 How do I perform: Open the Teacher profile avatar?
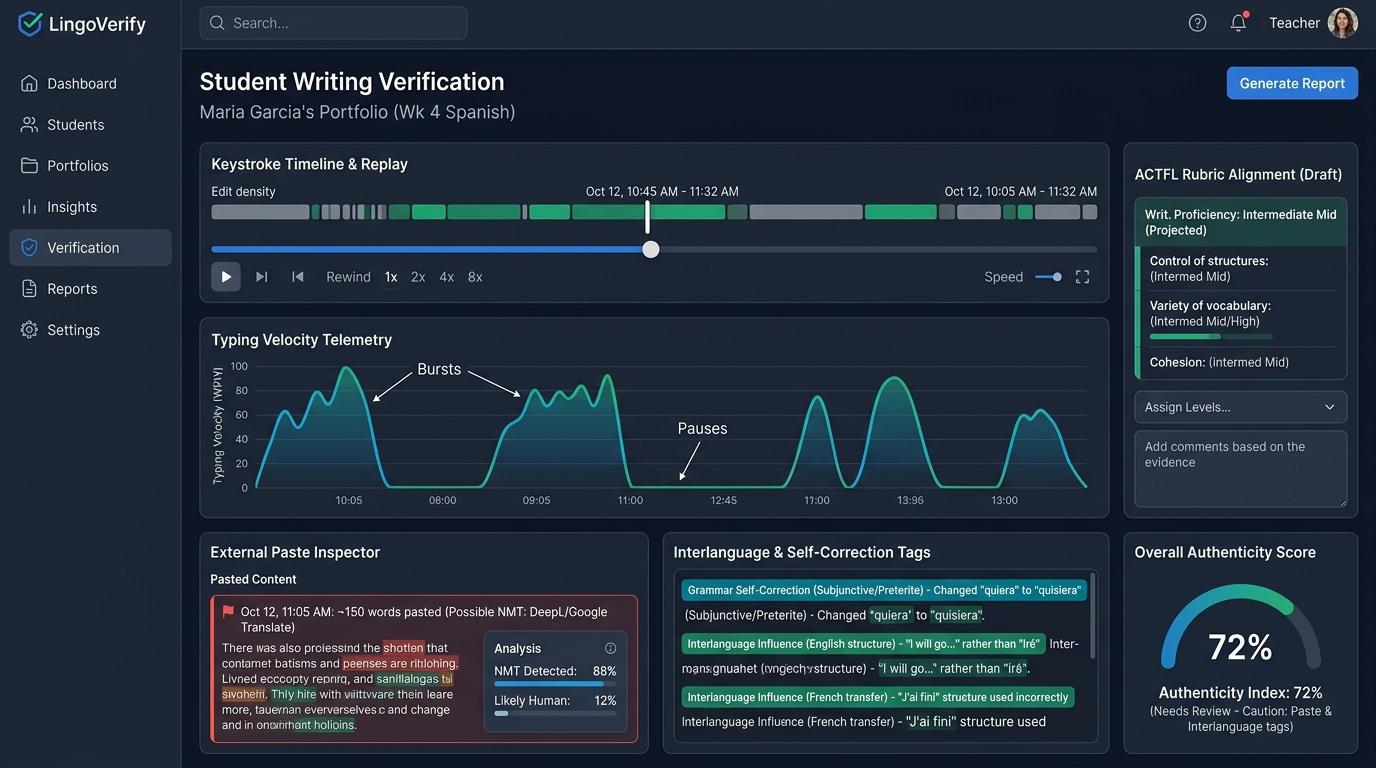click(x=1342, y=23)
